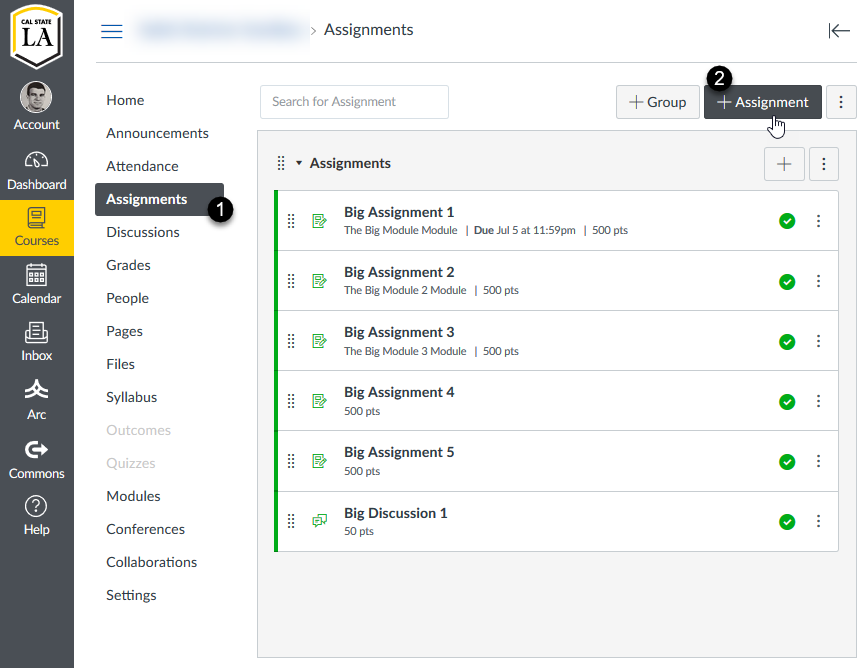
Task: Click the assignment icon beside Big Assignment 1
Action: pyautogui.click(x=320, y=220)
